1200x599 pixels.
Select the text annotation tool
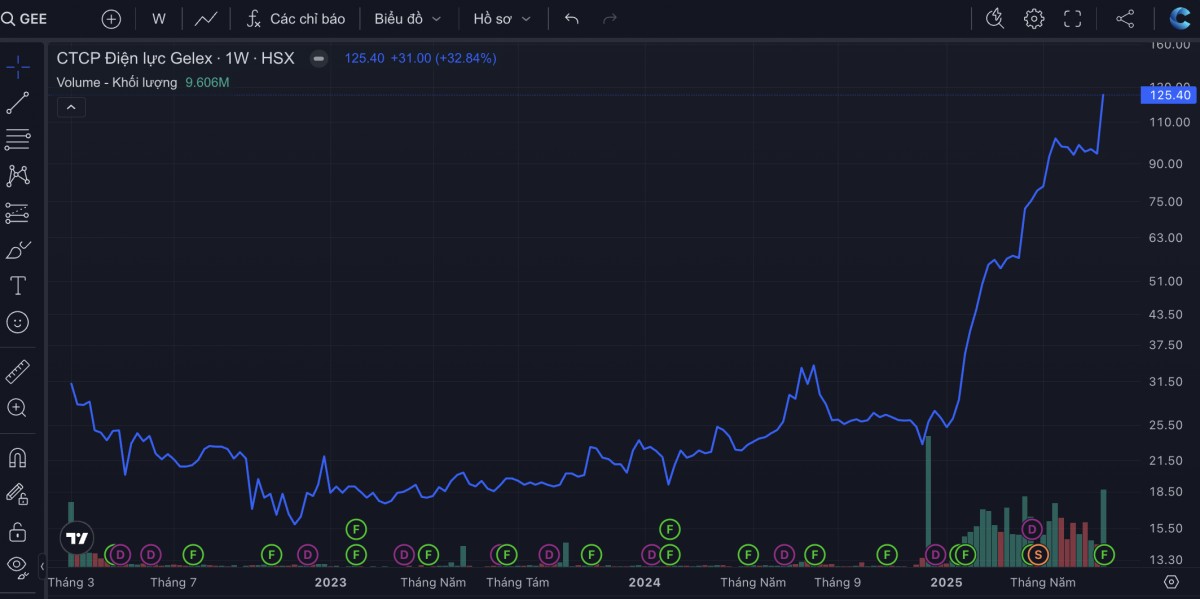(17, 286)
